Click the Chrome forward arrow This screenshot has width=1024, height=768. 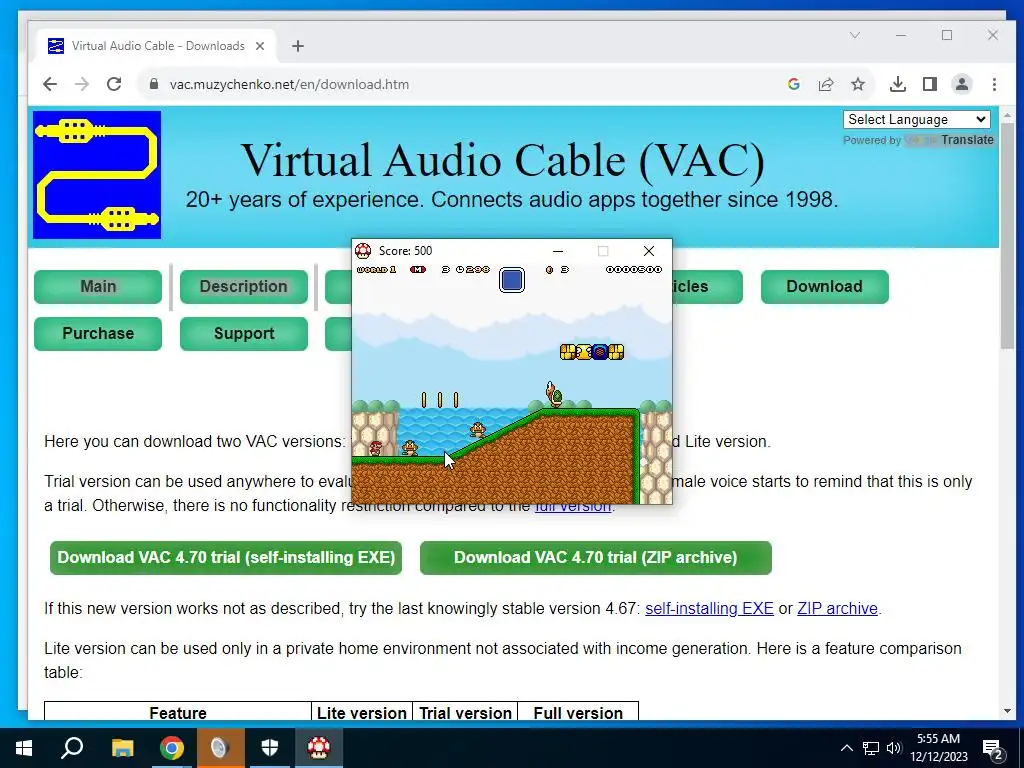[82, 84]
